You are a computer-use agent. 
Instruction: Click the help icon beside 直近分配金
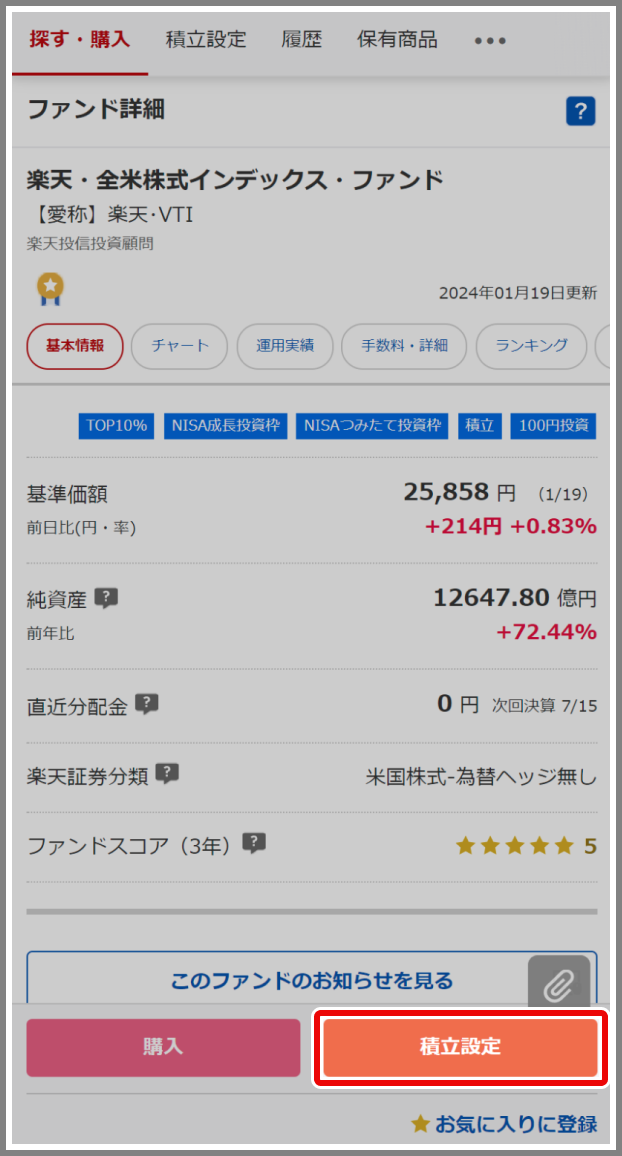(146, 703)
